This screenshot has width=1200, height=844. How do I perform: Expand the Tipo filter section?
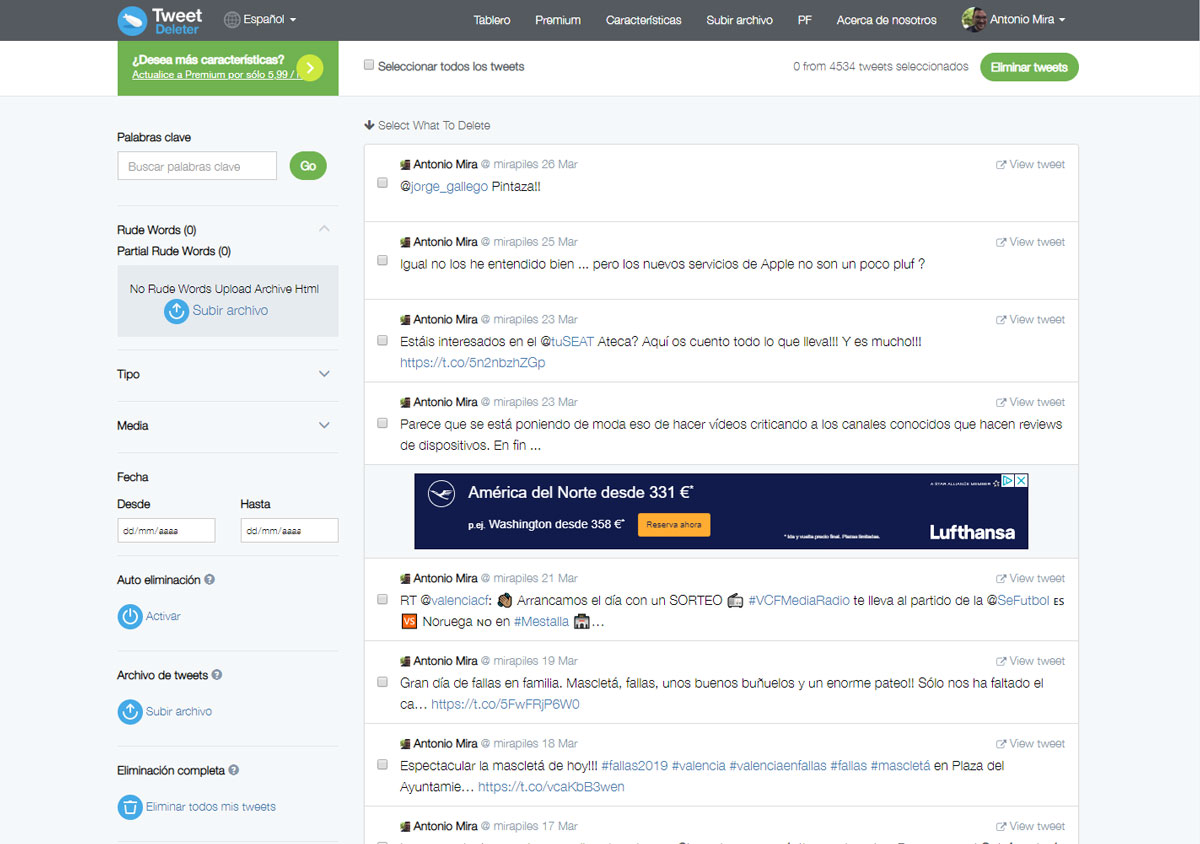coord(323,374)
